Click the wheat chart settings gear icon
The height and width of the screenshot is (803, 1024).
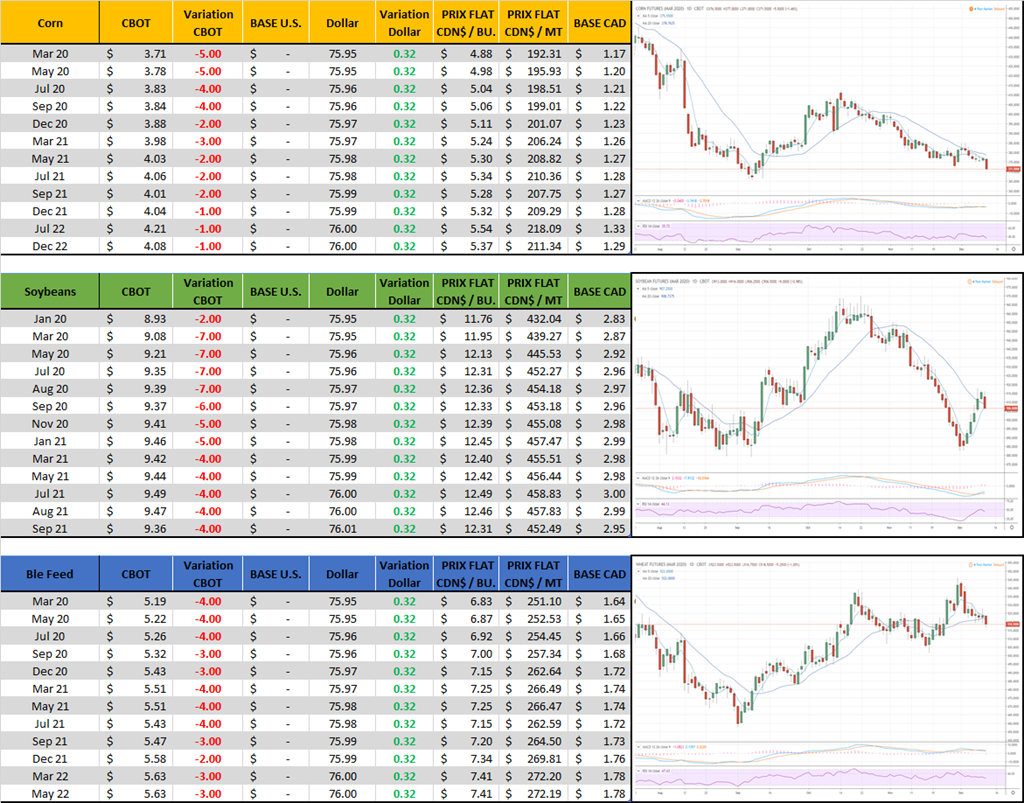click(x=1012, y=793)
